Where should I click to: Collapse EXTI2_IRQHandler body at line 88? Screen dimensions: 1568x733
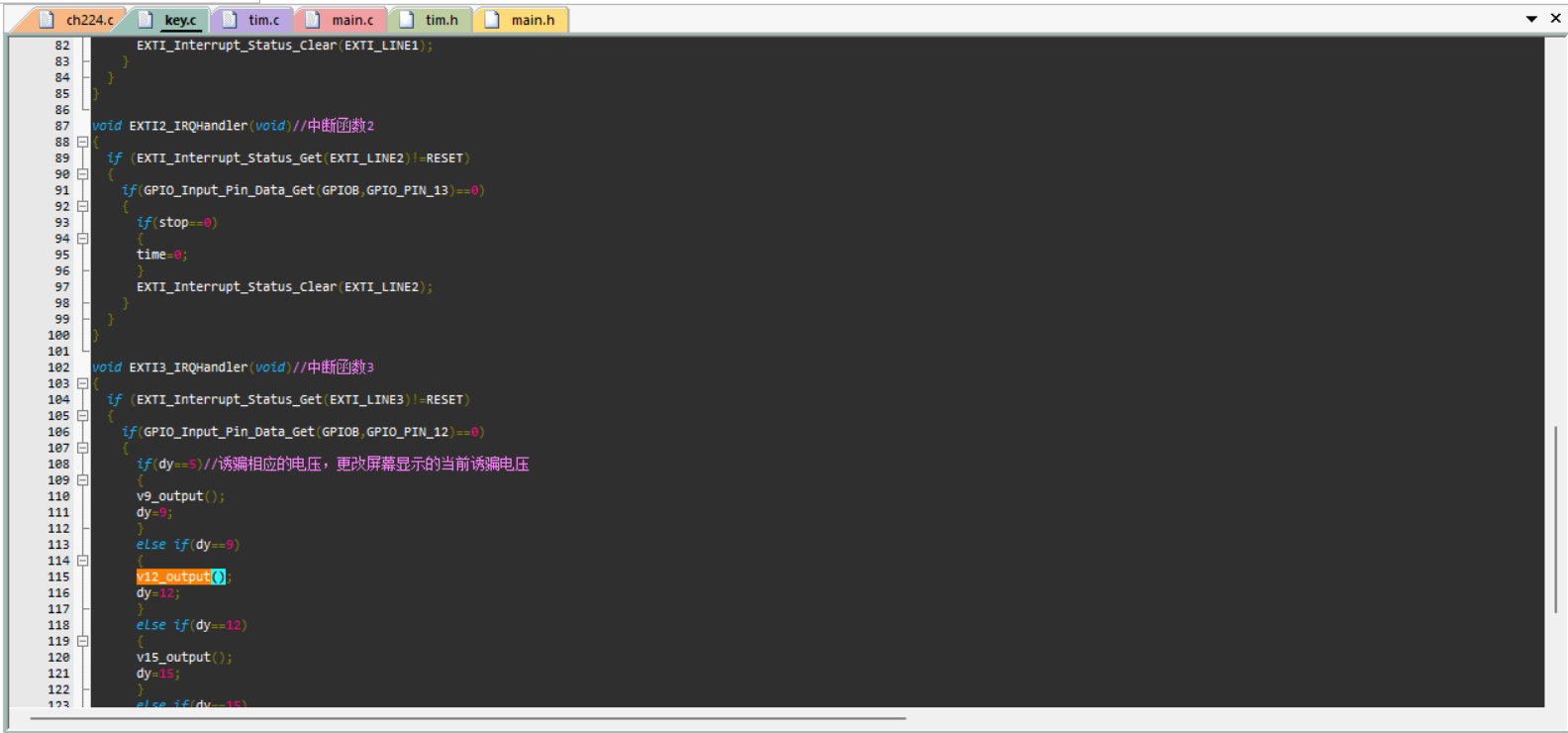pyautogui.click(x=83, y=143)
